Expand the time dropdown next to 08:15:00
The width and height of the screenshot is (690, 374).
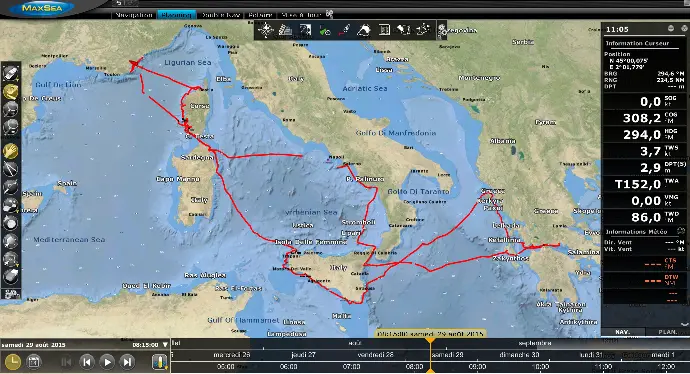[165, 345]
